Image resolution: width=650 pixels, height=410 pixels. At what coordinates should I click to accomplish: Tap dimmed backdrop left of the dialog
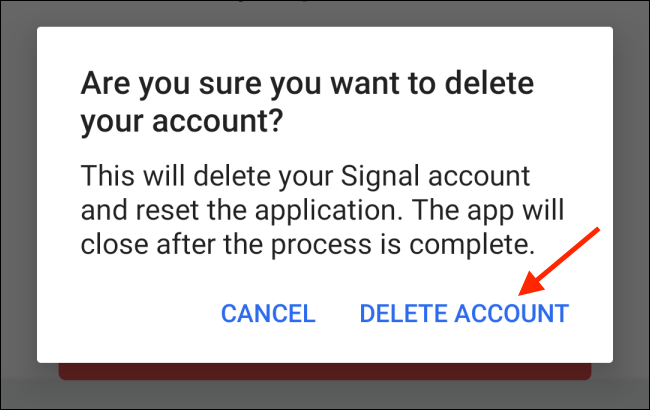click(x=18, y=195)
